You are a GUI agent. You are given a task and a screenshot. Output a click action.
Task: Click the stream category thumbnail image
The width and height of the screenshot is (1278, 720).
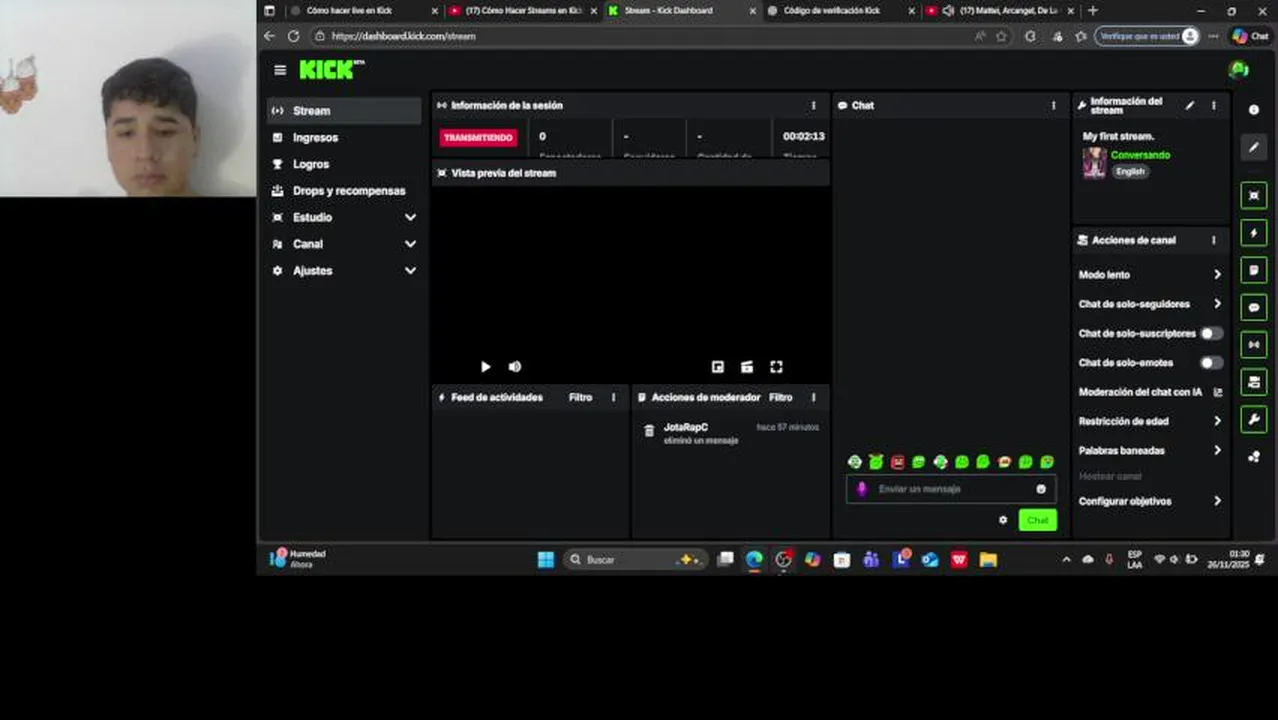[x=1094, y=163]
